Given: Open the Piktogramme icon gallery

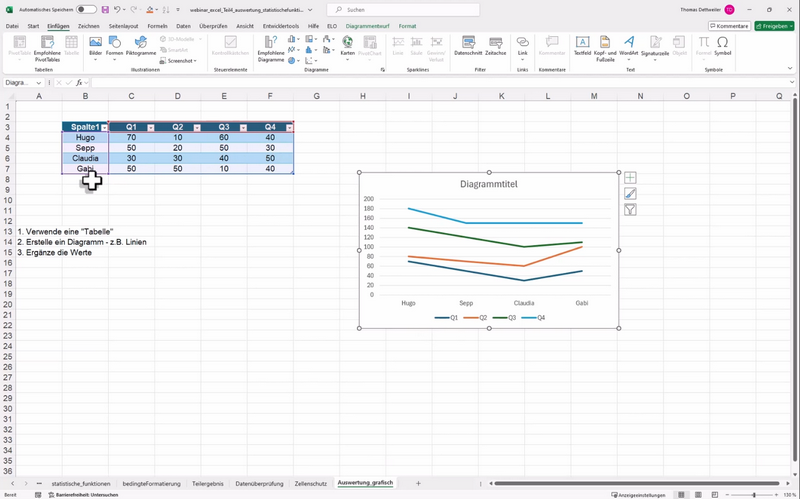Looking at the screenshot, I should 141,45.
